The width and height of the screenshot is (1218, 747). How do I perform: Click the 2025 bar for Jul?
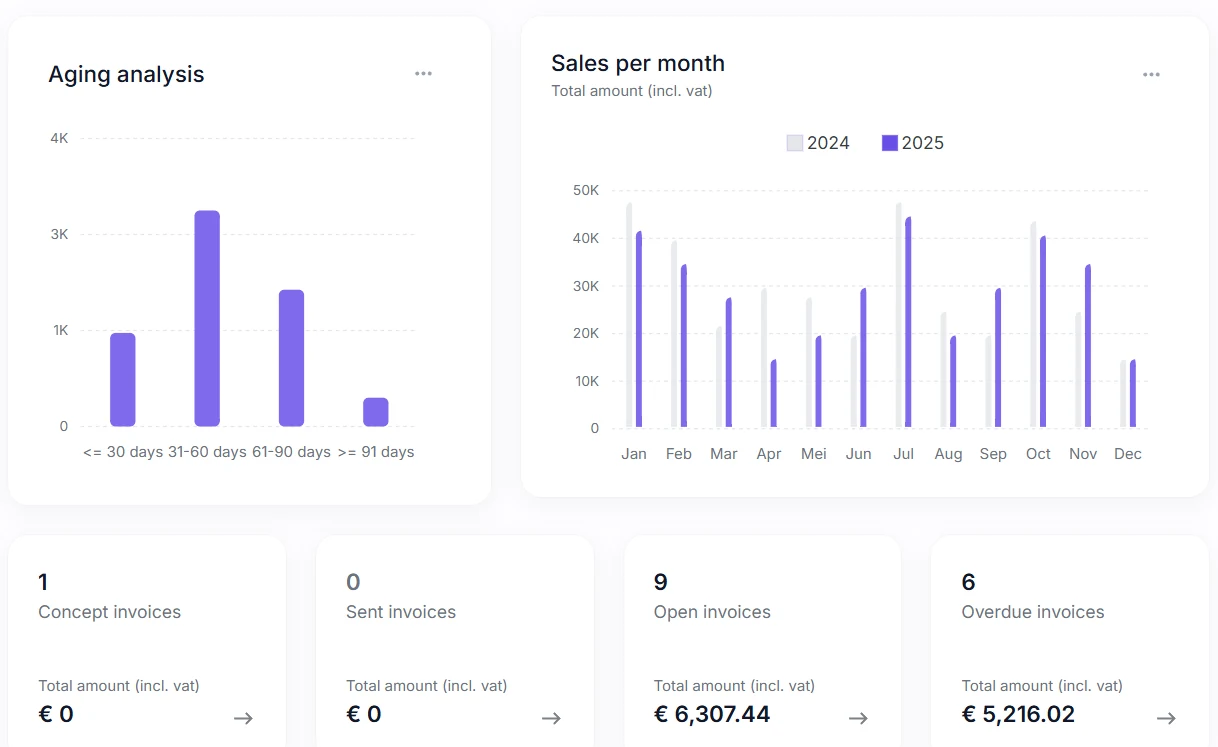pyautogui.click(x=908, y=323)
